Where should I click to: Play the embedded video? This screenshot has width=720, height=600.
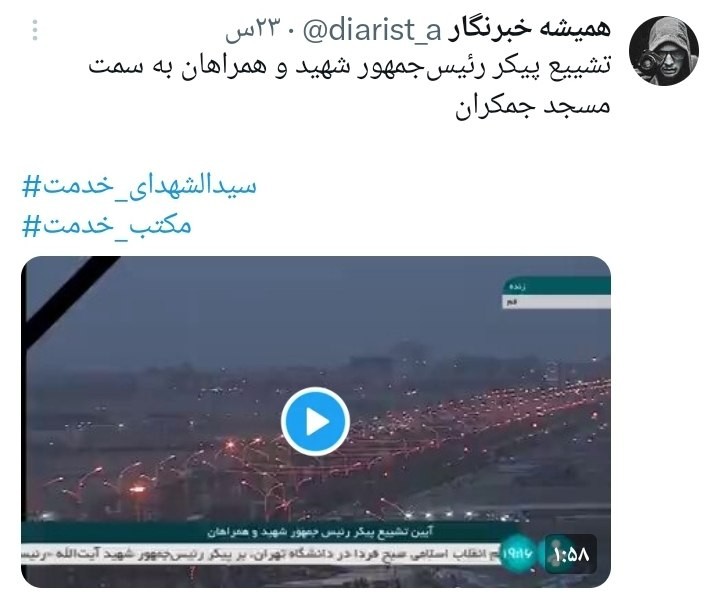(x=315, y=421)
